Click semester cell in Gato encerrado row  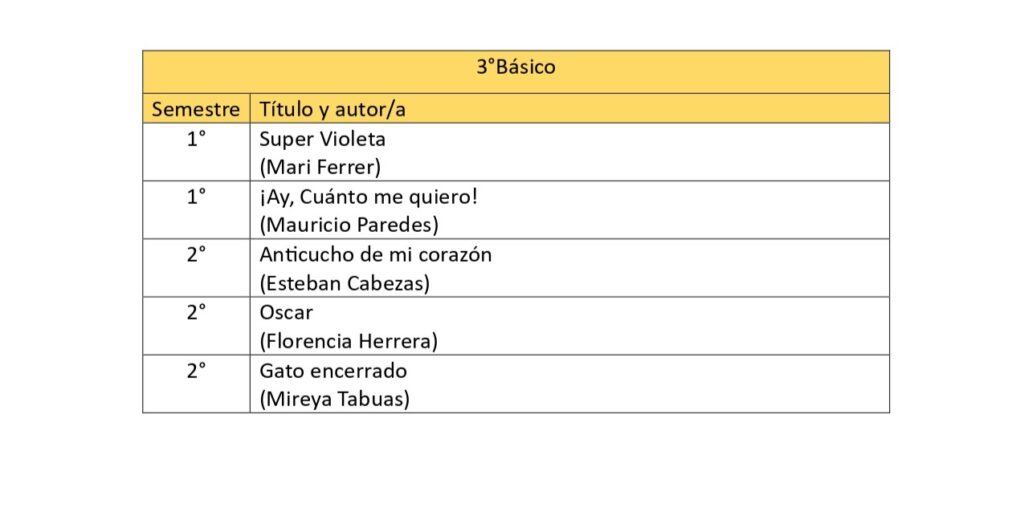196,371
